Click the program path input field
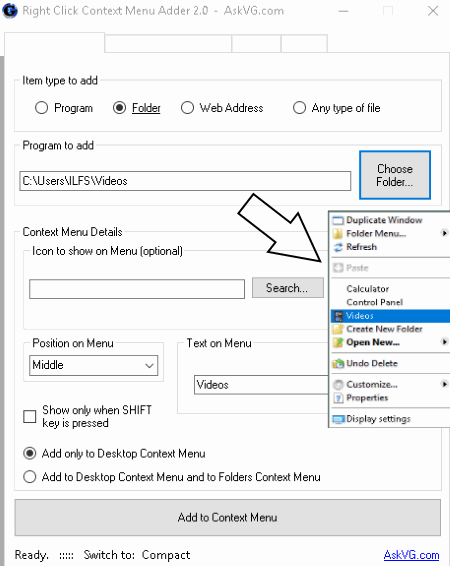 click(185, 181)
